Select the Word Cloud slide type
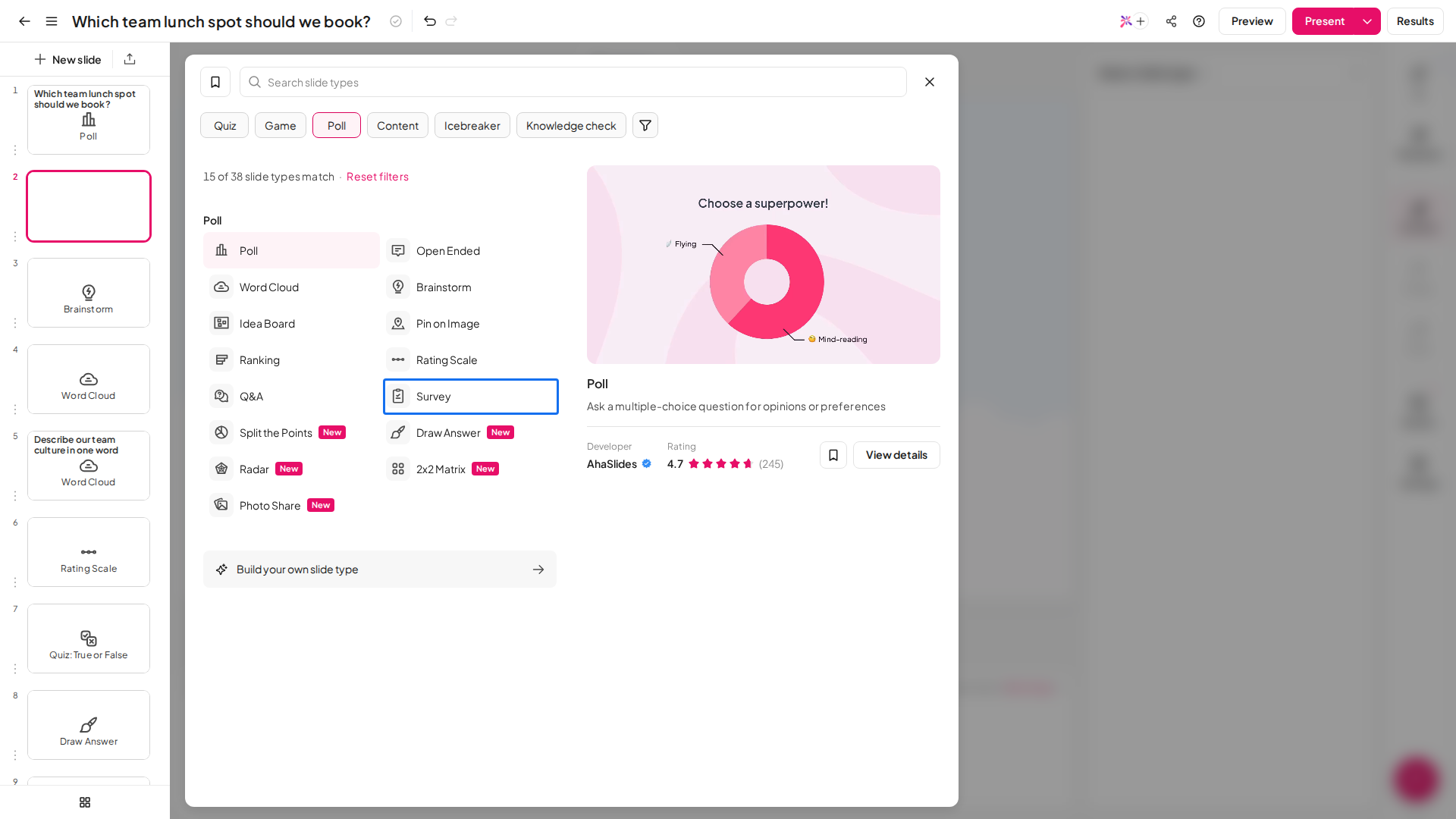The height and width of the screenshot is (819, 1456). click(291, 287)
